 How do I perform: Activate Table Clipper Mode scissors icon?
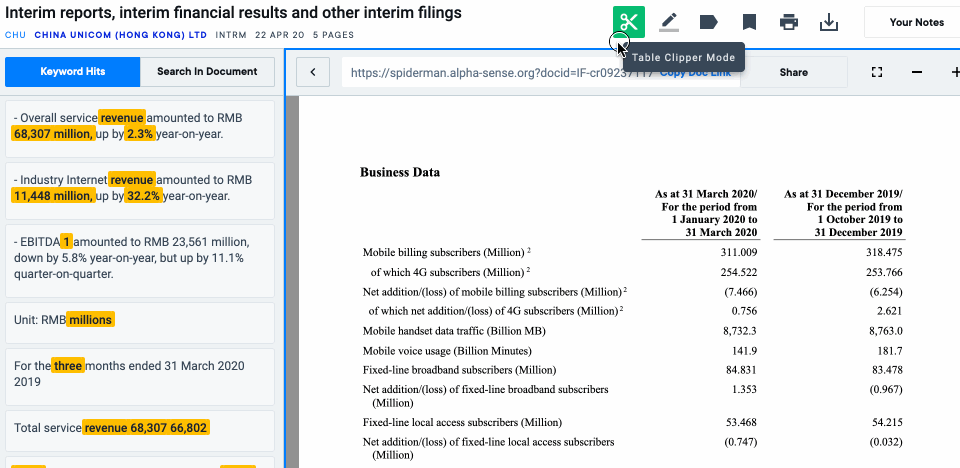(629, 22)
